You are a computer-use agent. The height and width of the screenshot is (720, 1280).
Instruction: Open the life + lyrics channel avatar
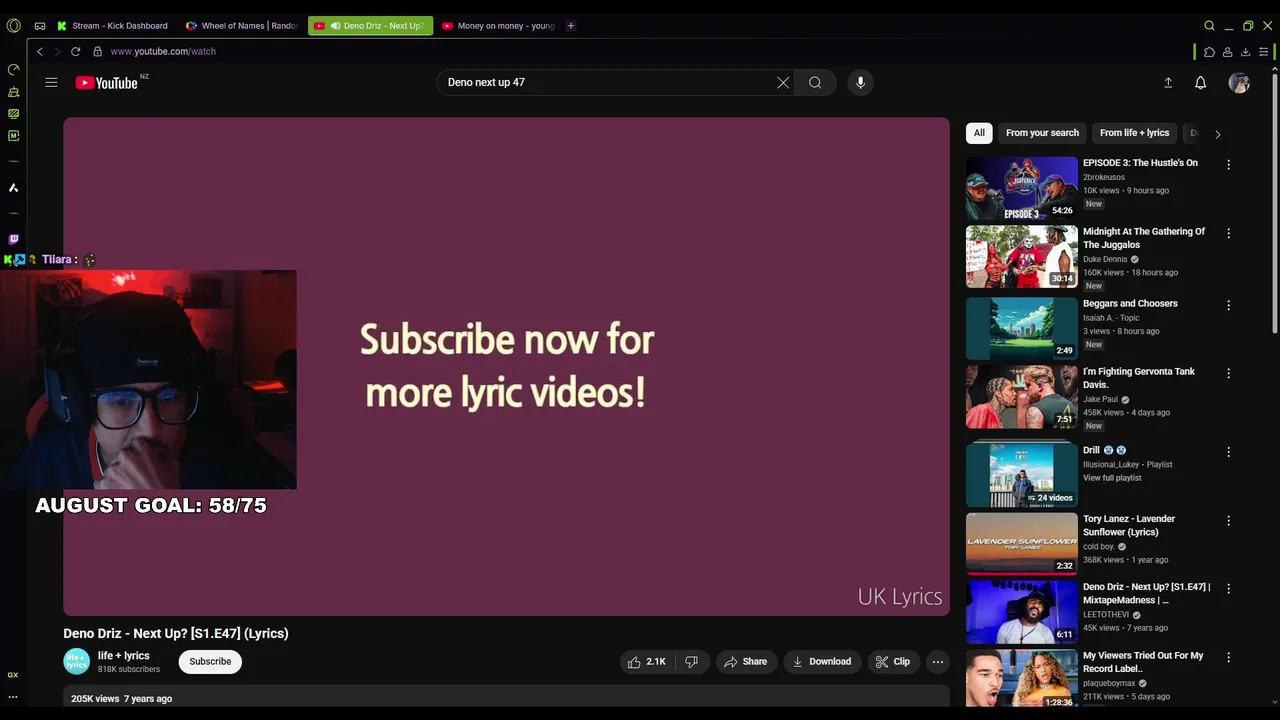coord(76,662)
